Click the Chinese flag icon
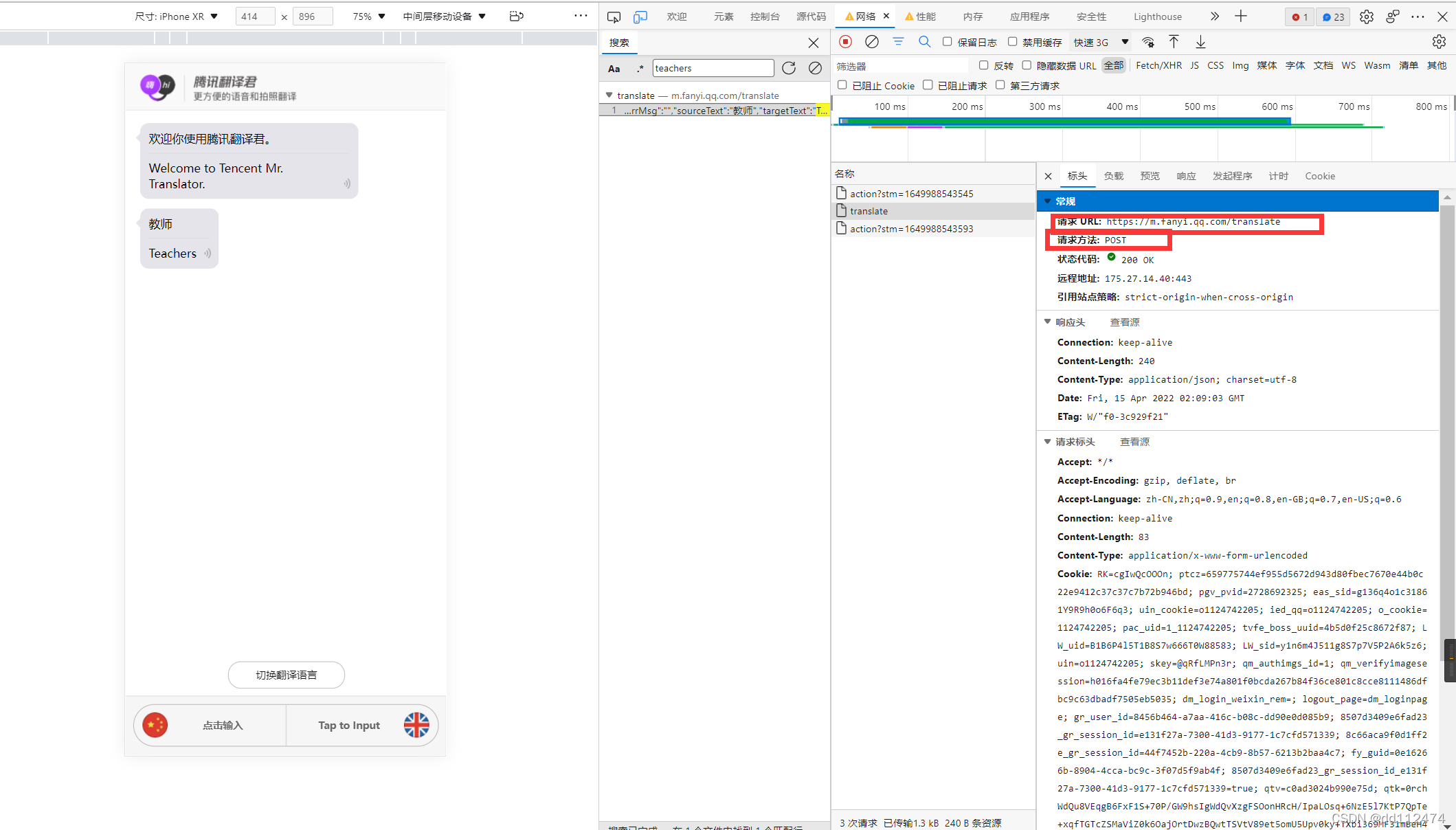 pyautogui.click(x=155, y=725)
